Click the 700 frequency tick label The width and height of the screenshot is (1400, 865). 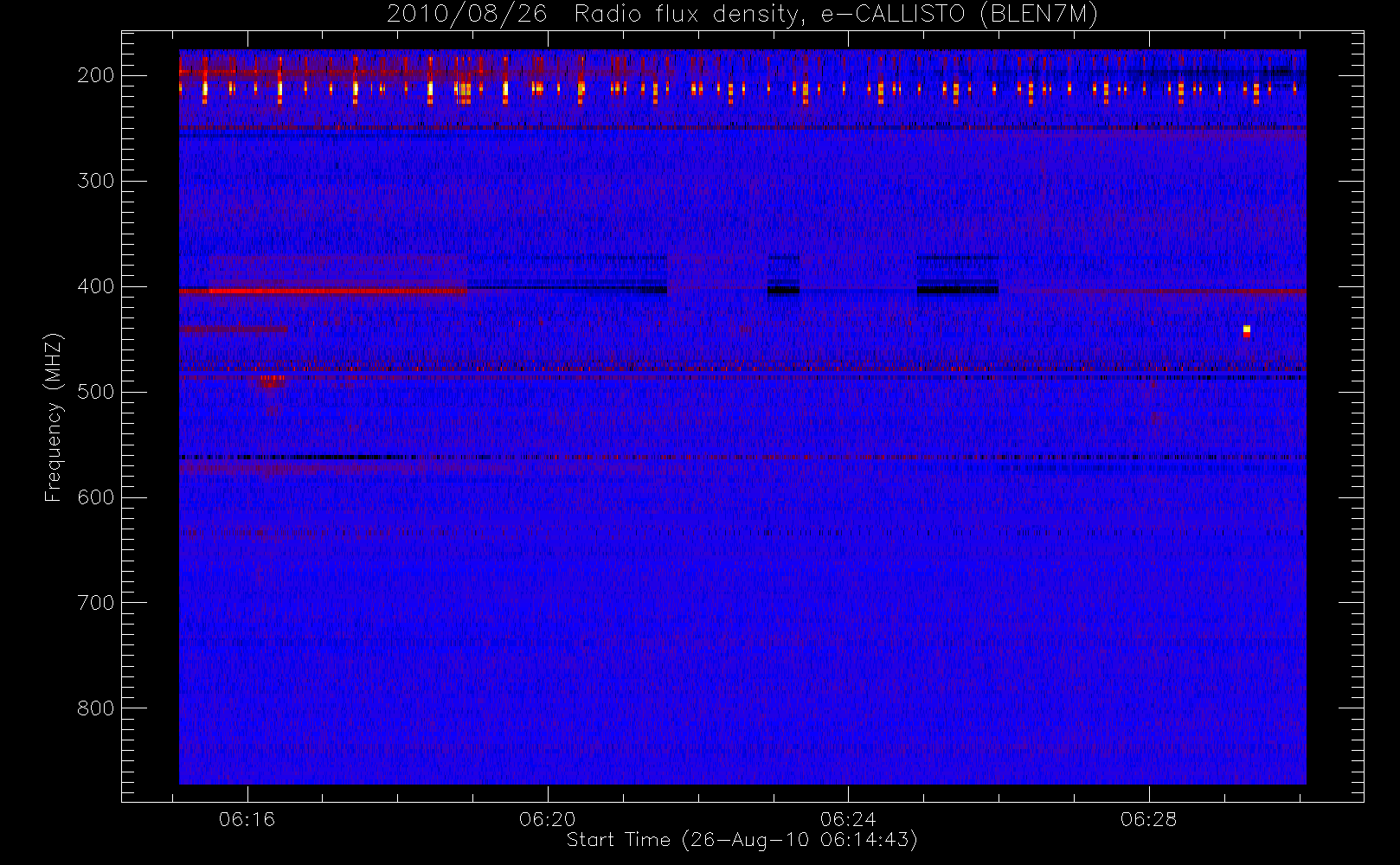coord(96,603)
